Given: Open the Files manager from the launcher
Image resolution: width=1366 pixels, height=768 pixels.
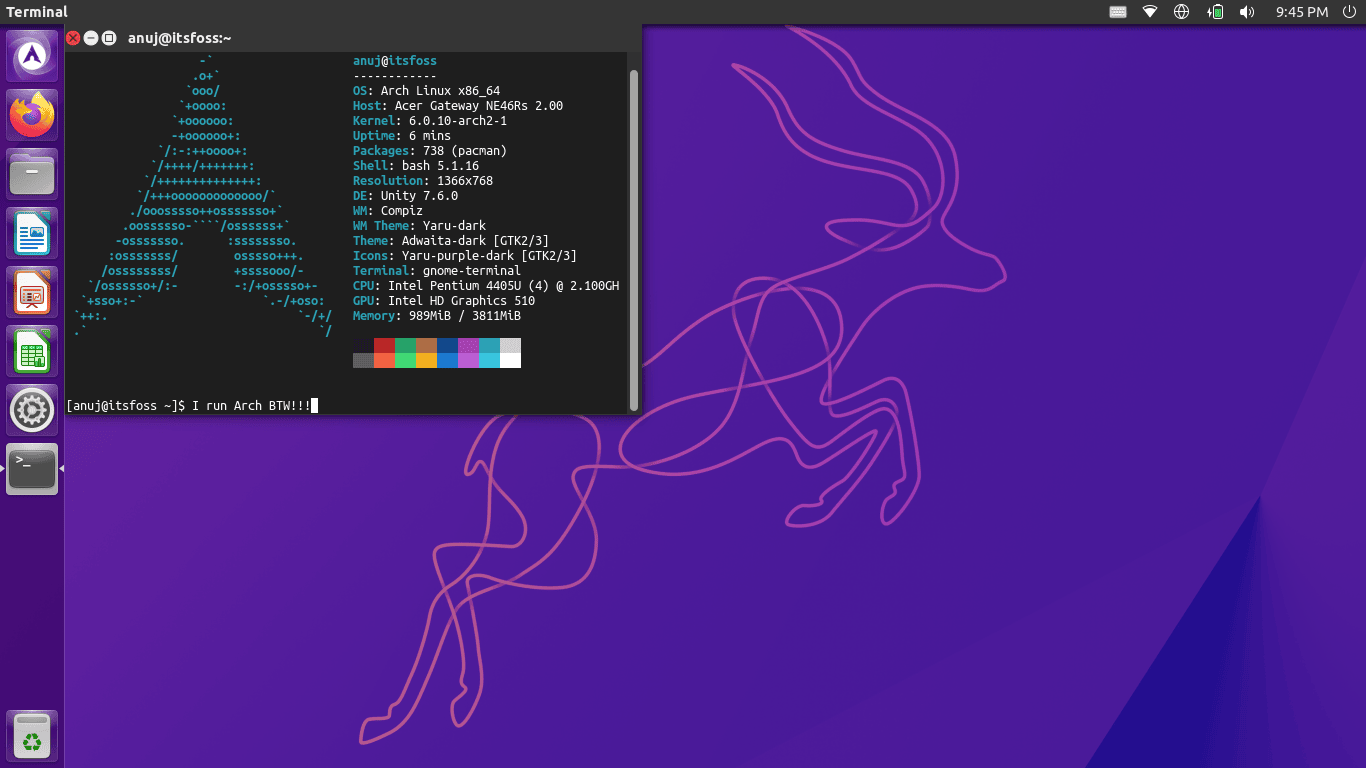Looking at the screenshot, I should tap(32, 174).
